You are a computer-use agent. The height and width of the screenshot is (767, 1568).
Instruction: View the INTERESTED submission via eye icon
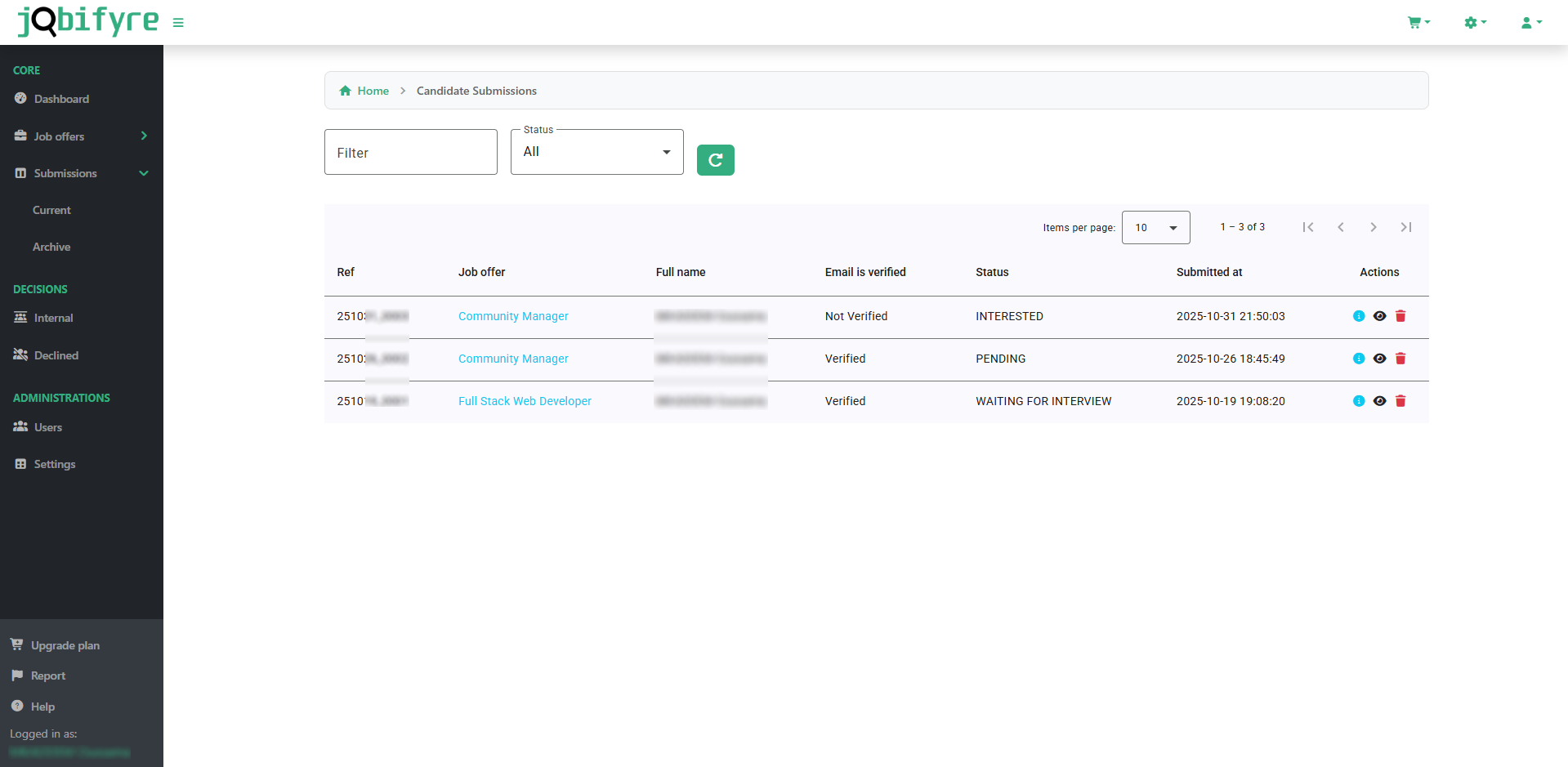pos(1379,316)
